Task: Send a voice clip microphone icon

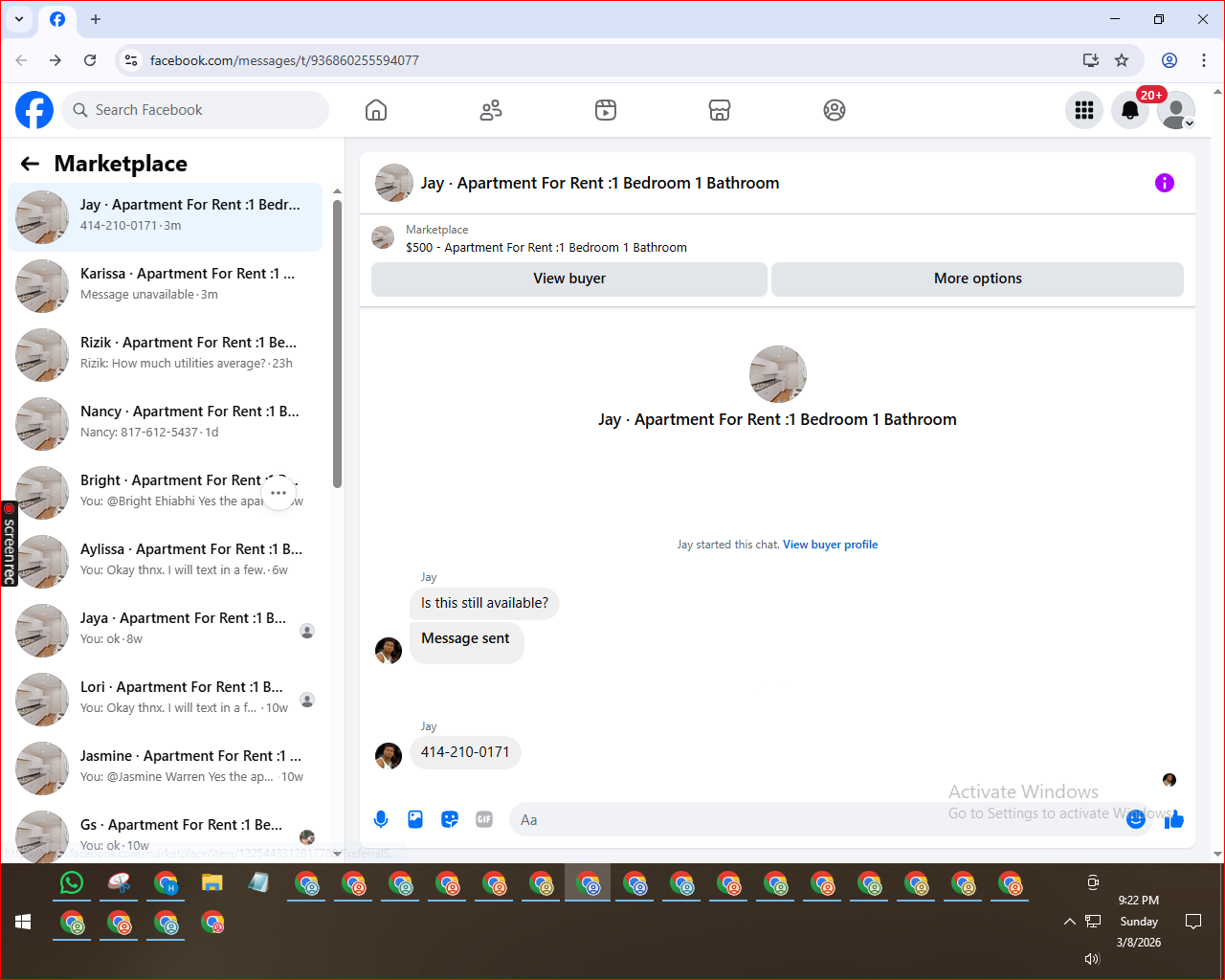Action: point(381,819)
